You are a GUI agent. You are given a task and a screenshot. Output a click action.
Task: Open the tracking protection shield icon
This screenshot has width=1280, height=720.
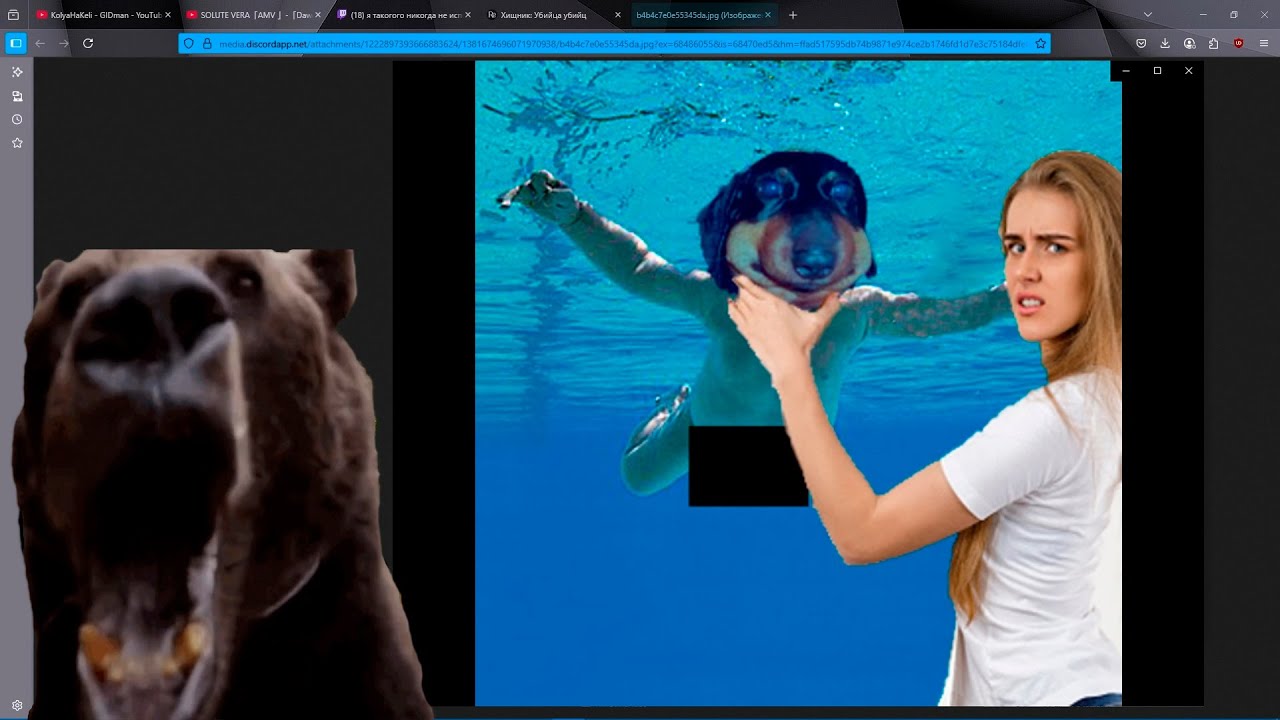(189, 44)
